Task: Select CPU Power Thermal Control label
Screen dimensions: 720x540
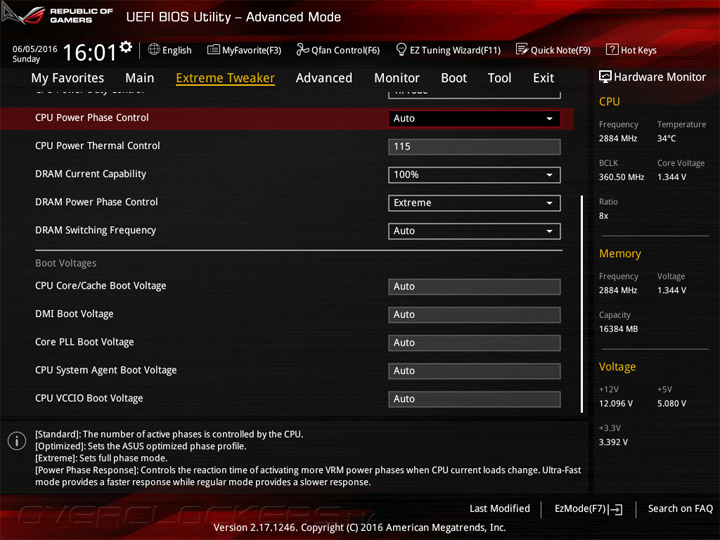Action: click(x=97, y=146)
